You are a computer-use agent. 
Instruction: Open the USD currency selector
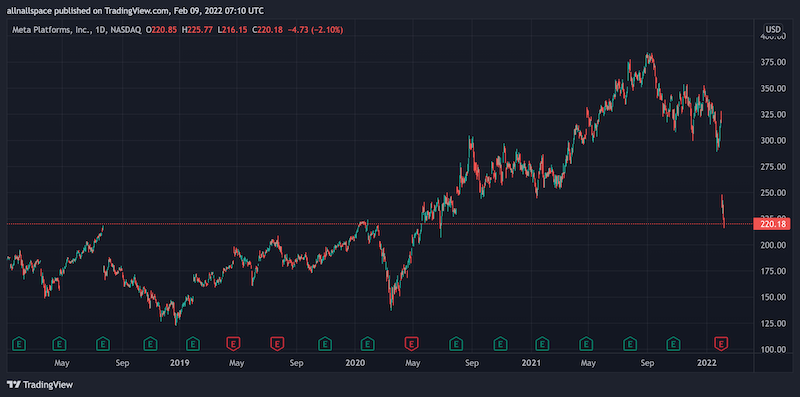pos(772,29)
